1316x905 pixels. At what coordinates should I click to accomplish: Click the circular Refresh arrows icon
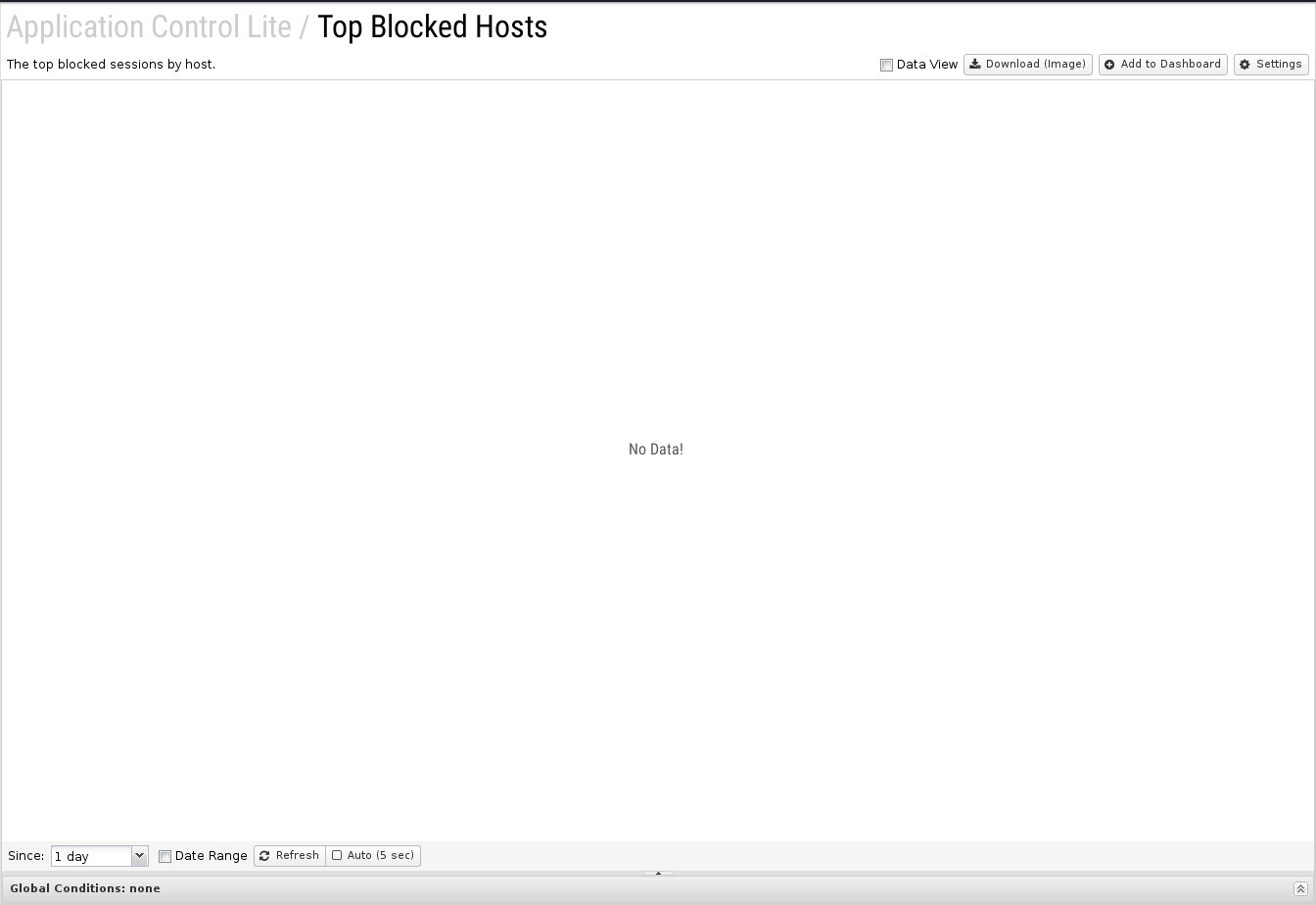[264, 856]
